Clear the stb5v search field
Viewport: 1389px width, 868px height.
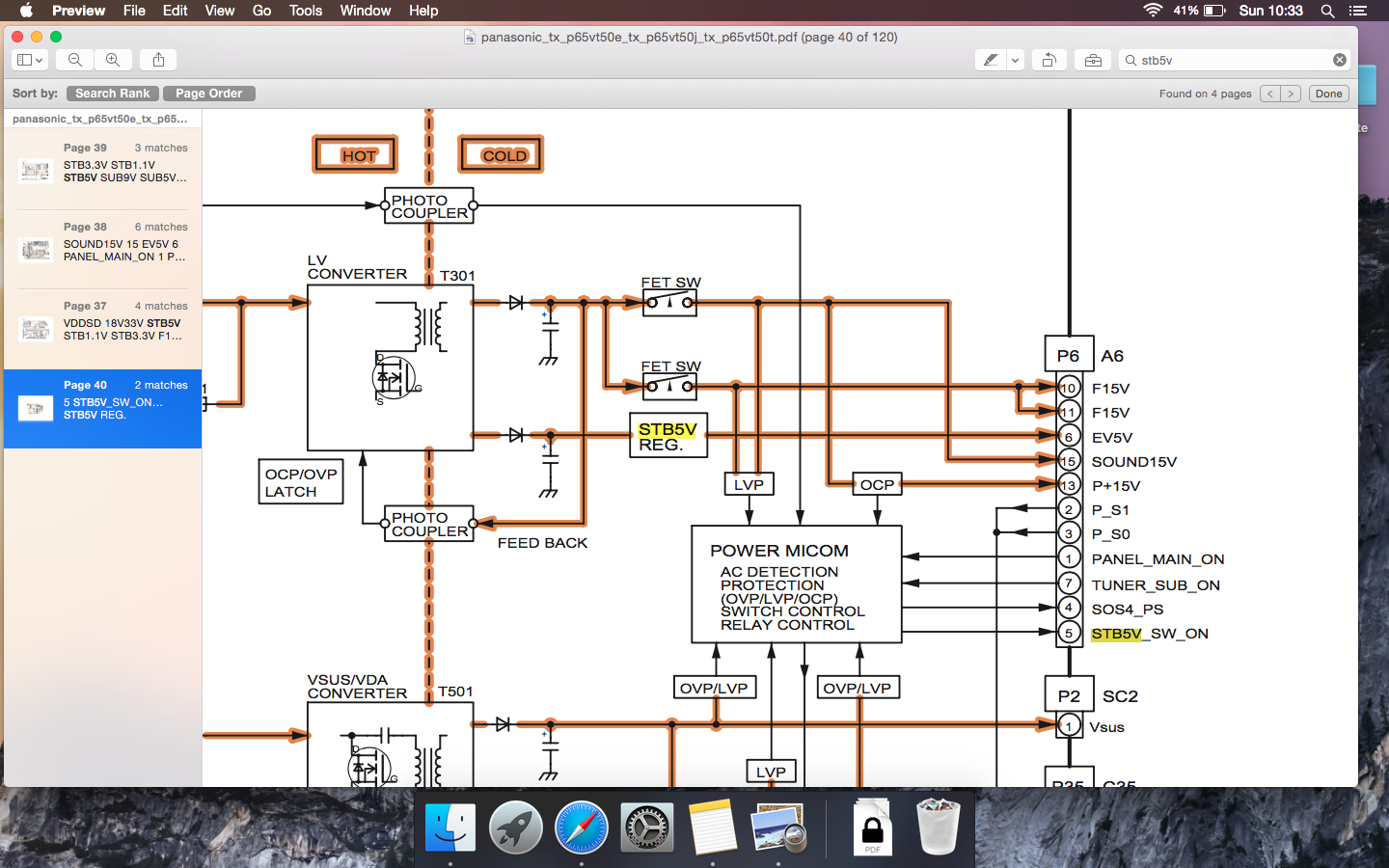pos(1339,60)
